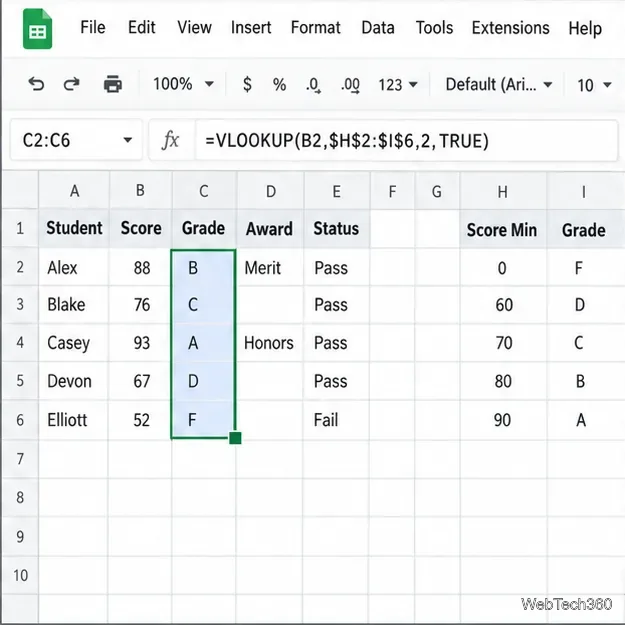The height and width of the screenshot is (625, 625).
Task: Click the VLOOKUP formula bar
Action: pyautogui.click(x=407, y=141)
